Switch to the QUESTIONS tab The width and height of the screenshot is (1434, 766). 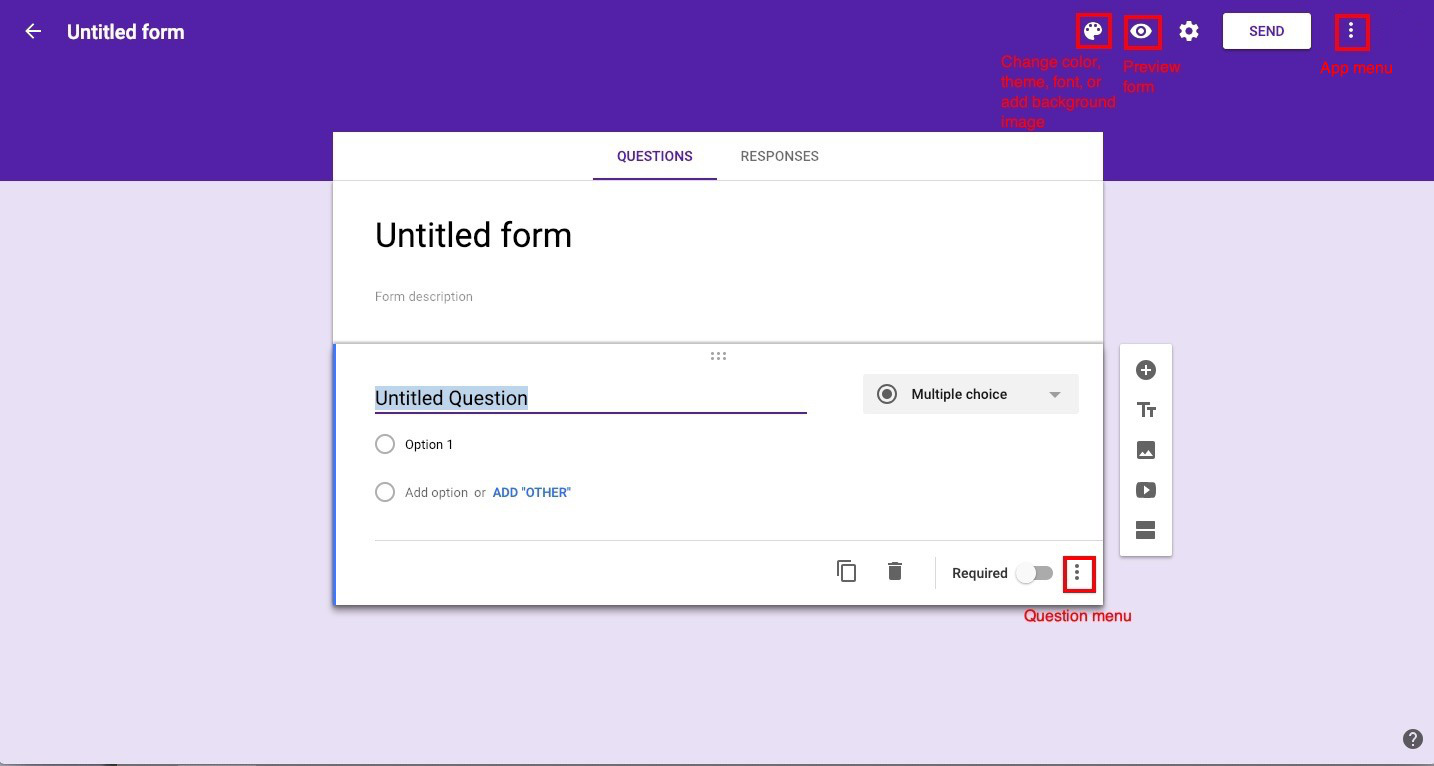click(x=654, y=156)
